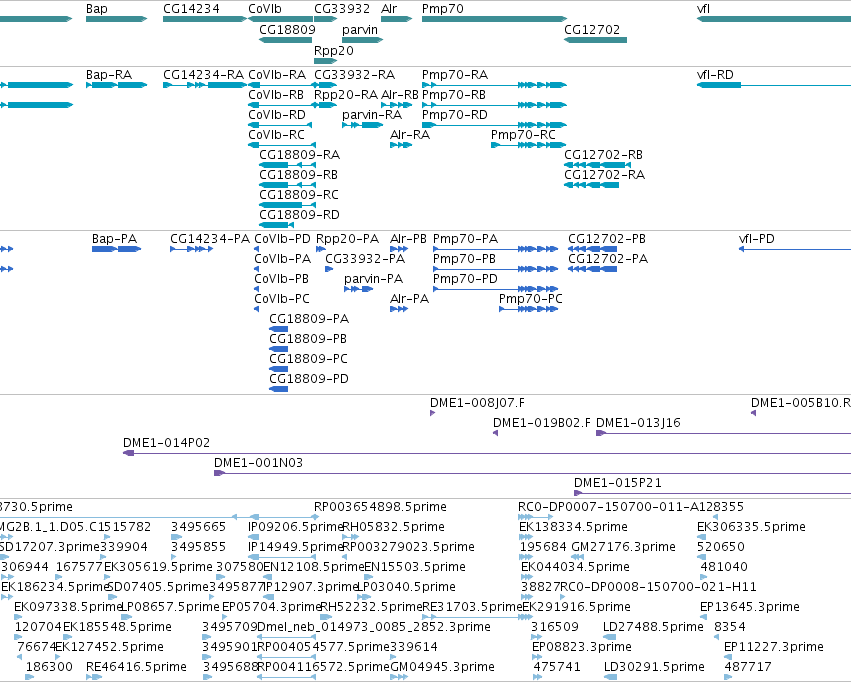Click the Pmp70-PD CDS line
Image resolution: width=851 pixels, height=682 pixels.
[496, 289]
